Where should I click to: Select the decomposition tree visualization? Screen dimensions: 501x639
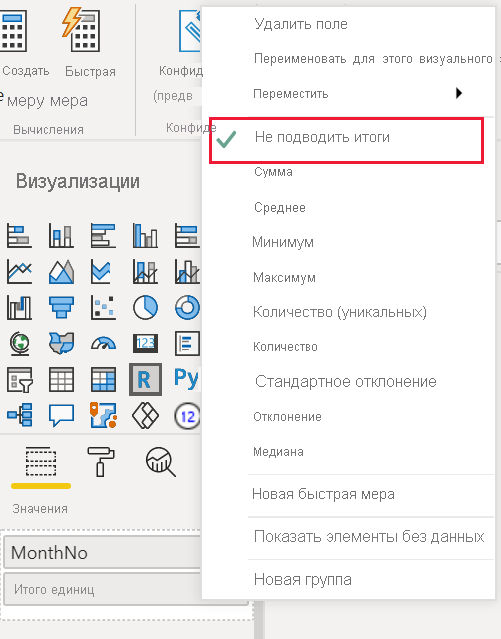coord(20,415)
